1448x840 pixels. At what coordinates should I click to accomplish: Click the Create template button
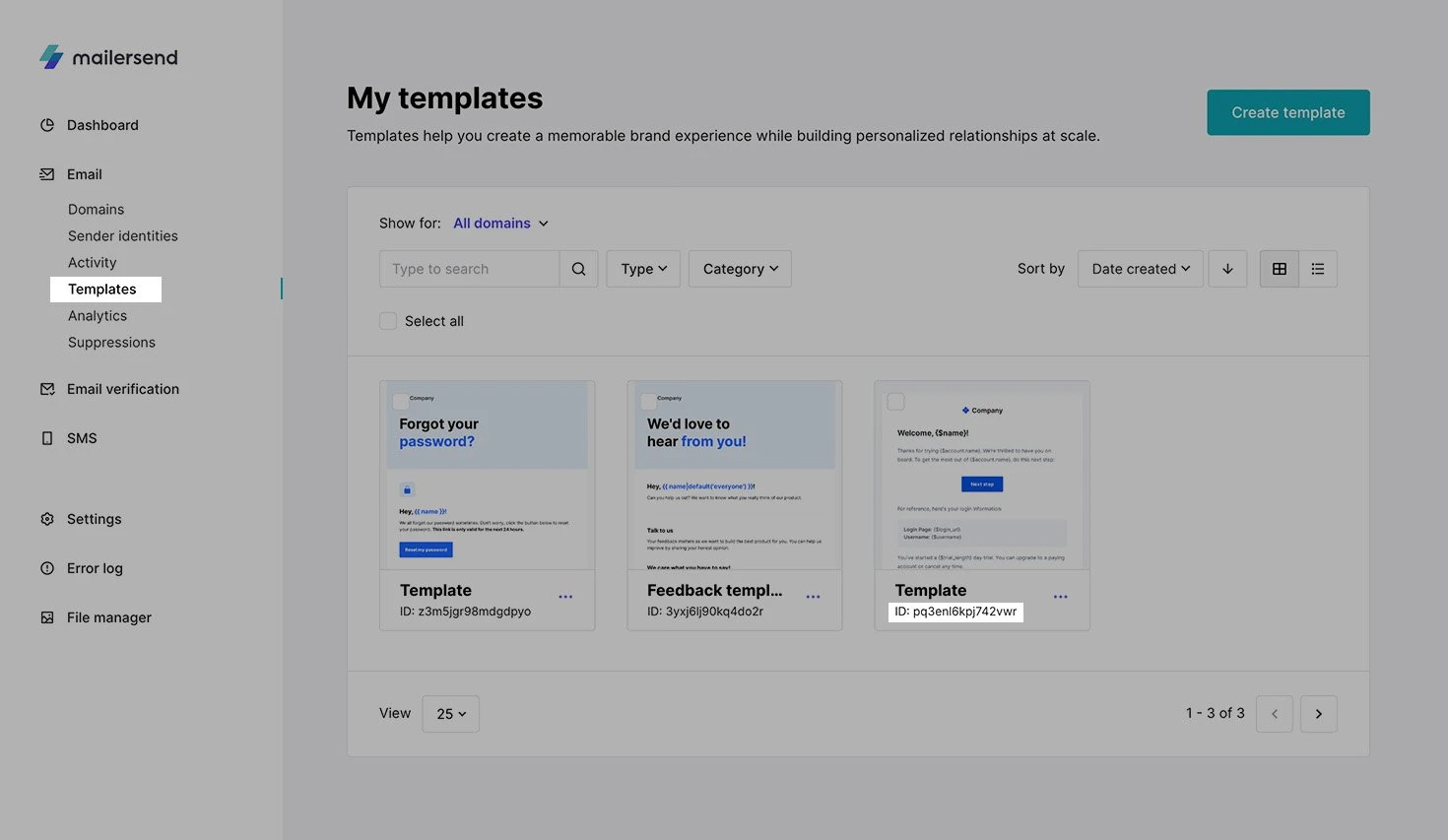click(1287, 112)
